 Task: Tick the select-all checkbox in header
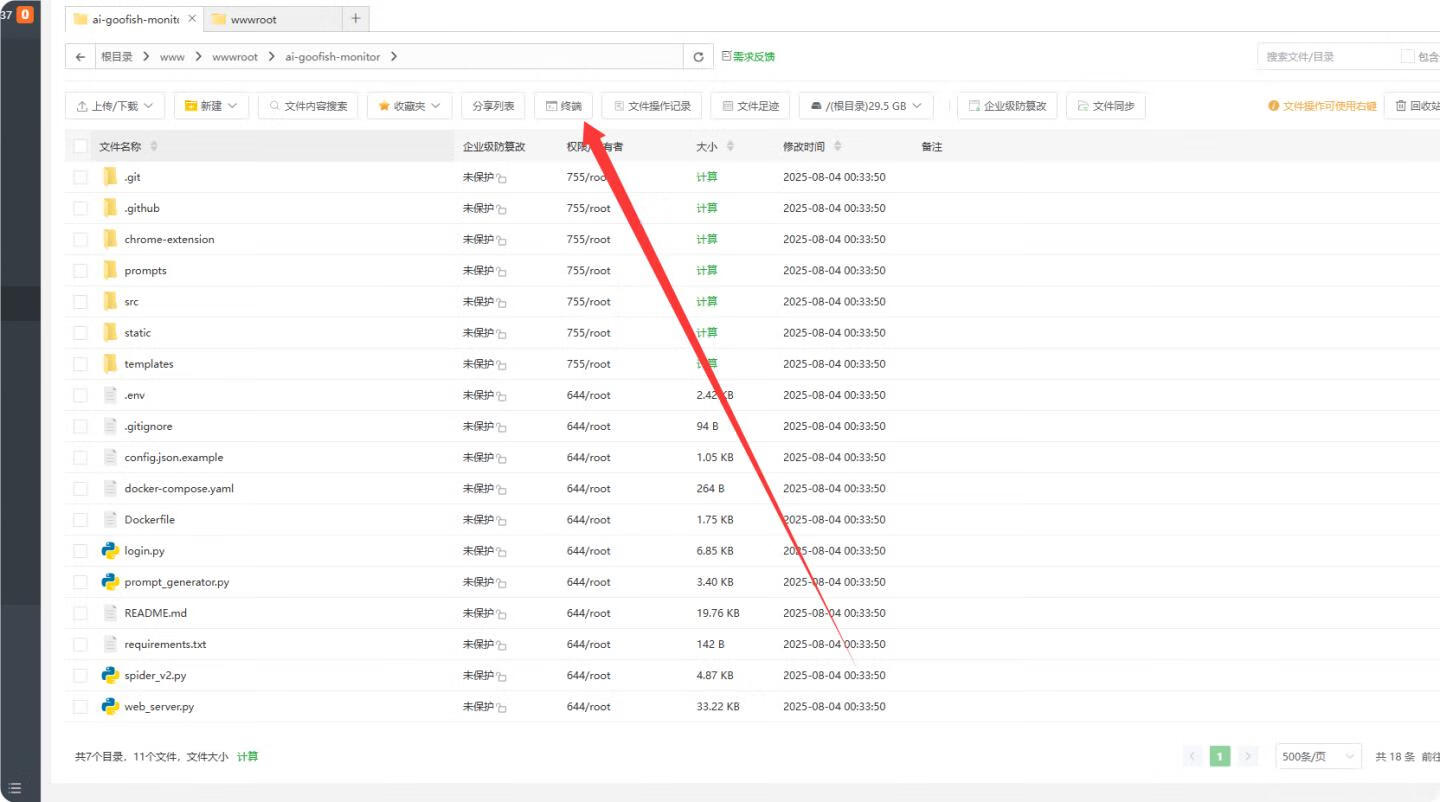click(x=81, y=147)
